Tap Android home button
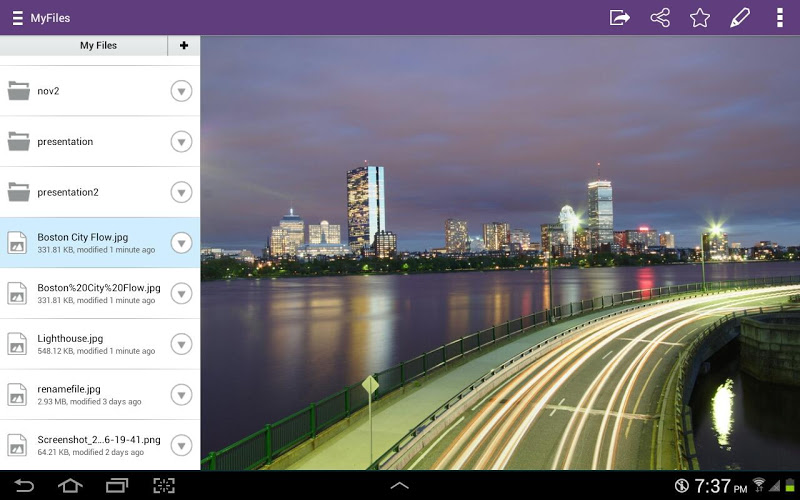Screen dimensions: 800x500 click(70, 485)
